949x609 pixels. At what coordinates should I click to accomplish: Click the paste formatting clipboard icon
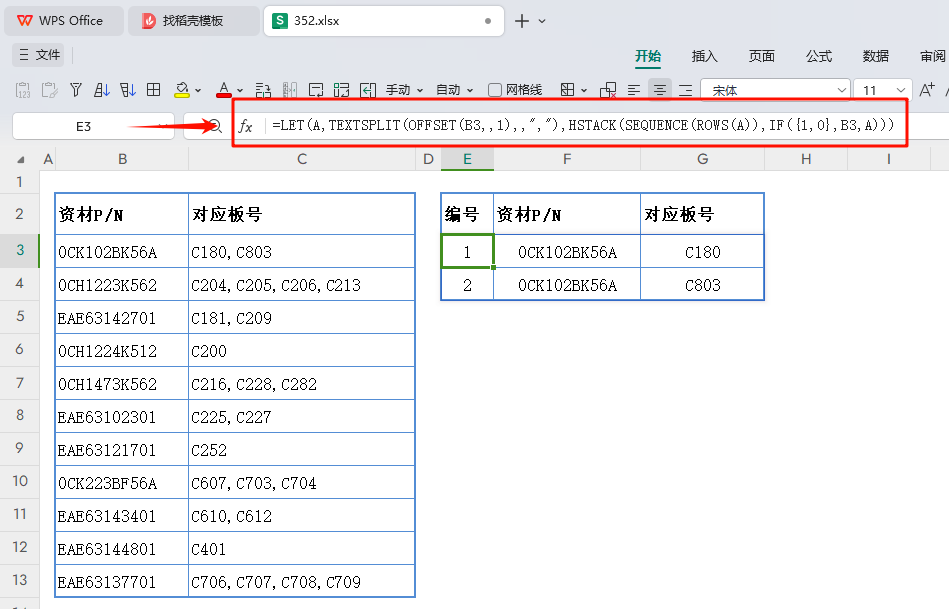click(x=50, y=90)
